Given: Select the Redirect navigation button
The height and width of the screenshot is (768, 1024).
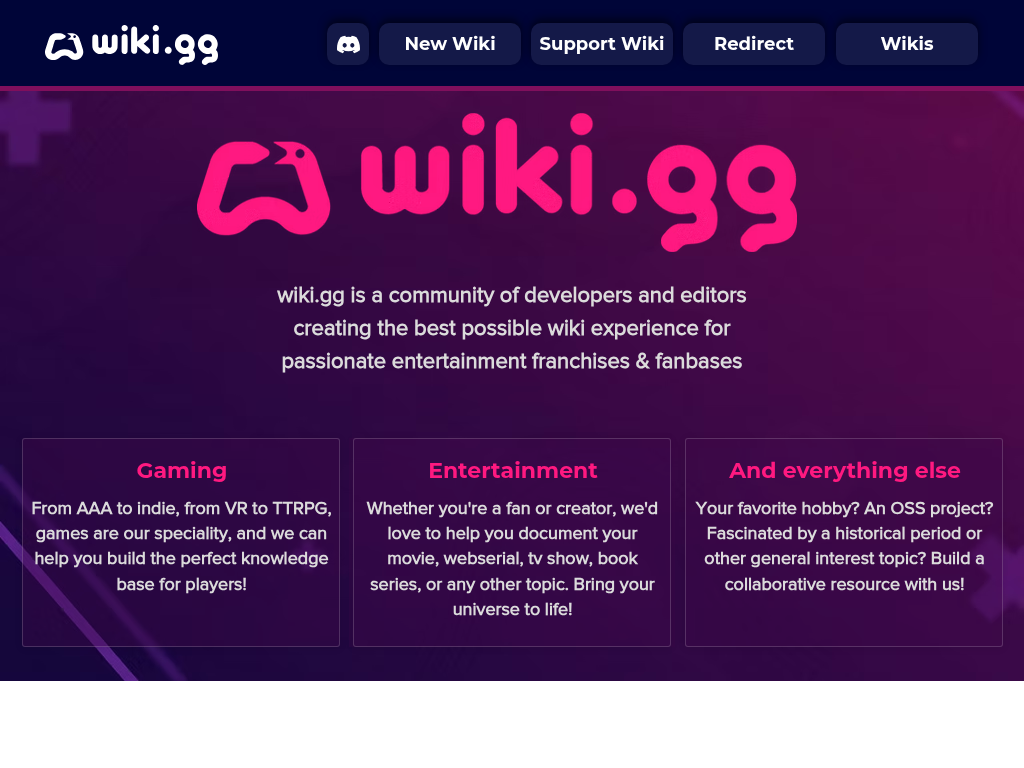Looking at the screenshot, I should [754, 44].
